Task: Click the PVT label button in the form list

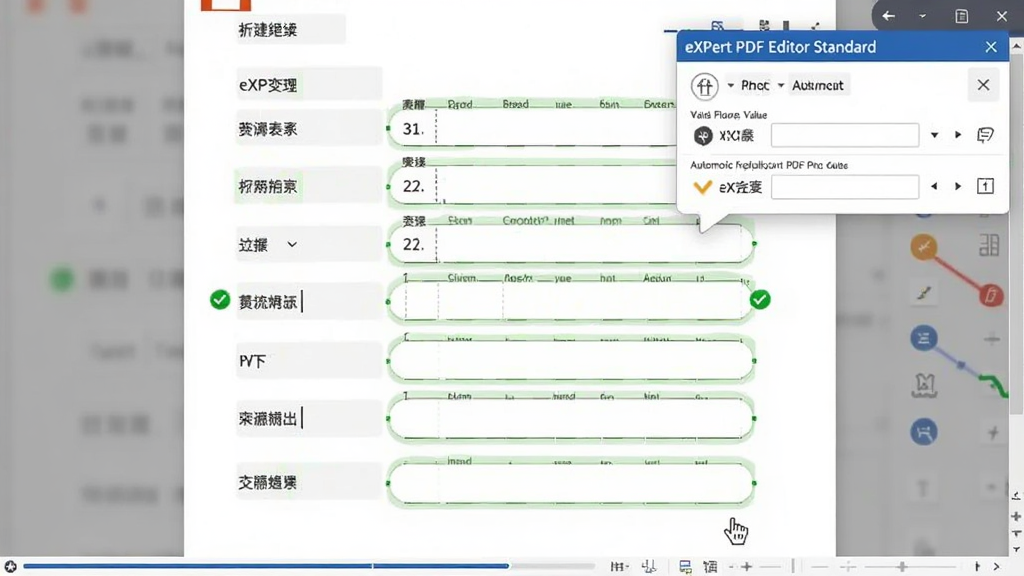Action: (x=308, y=360)
